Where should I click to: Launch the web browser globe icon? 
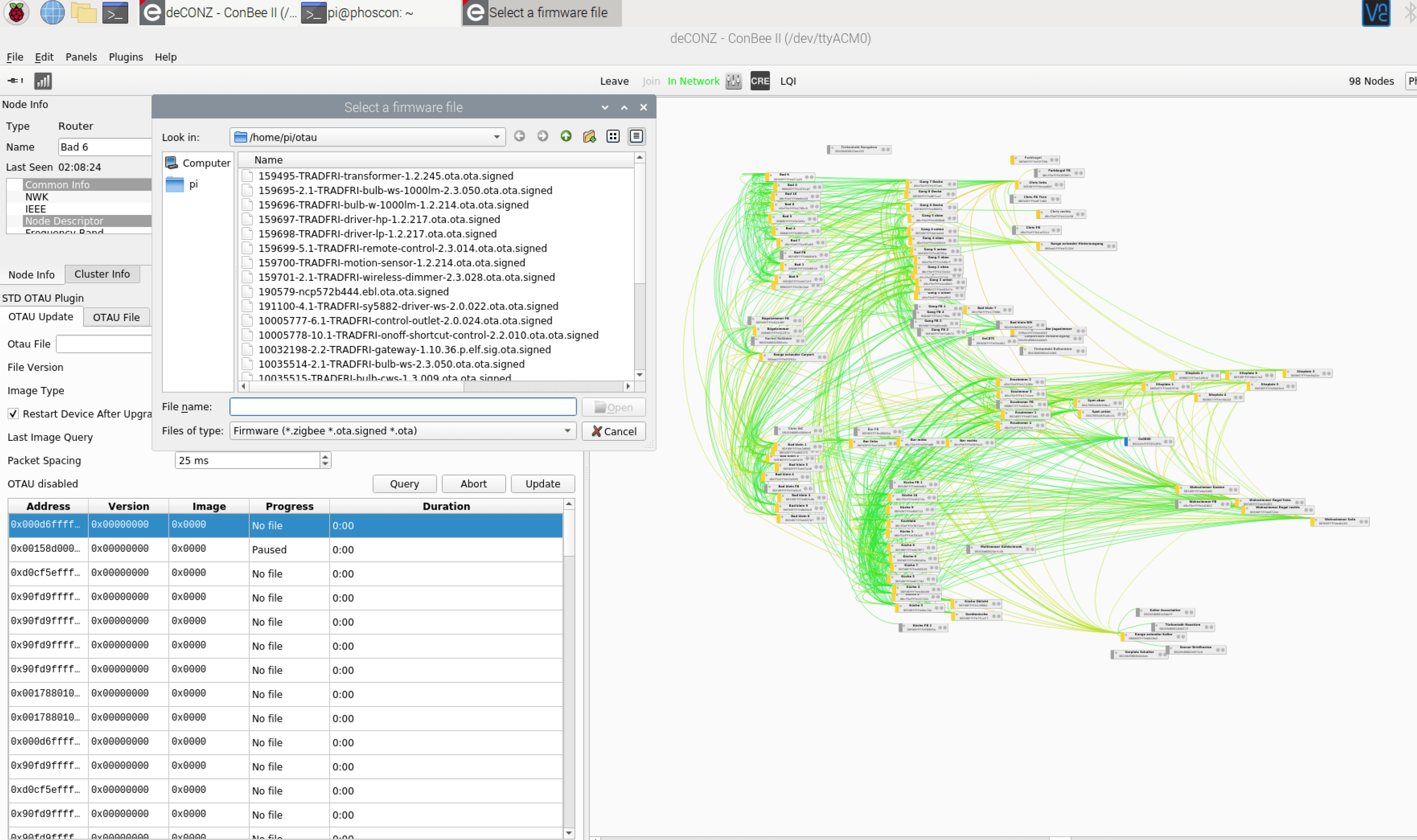click(x=52, y=13)
